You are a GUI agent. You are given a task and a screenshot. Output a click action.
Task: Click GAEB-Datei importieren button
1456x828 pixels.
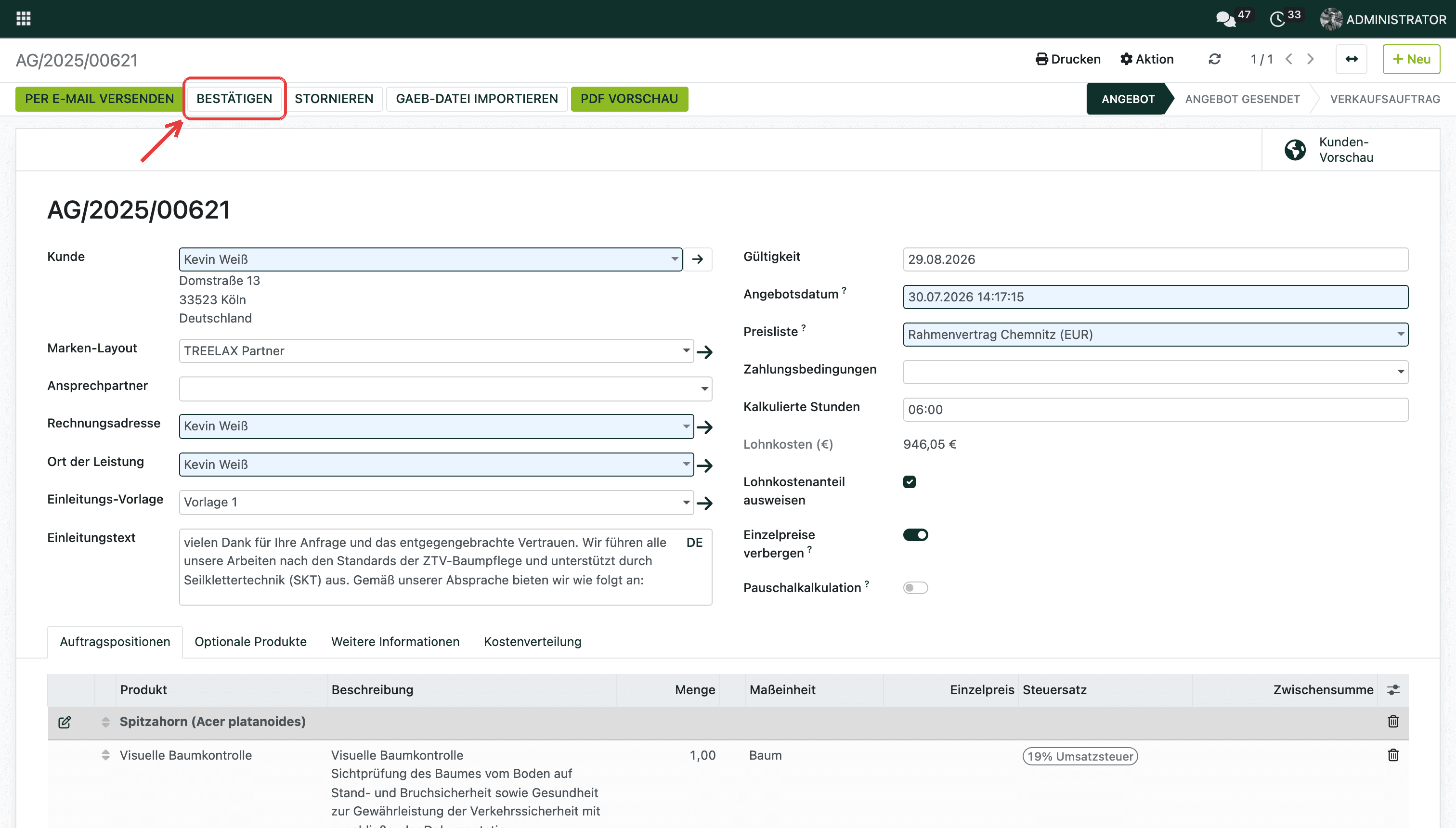tap(477, 99)
